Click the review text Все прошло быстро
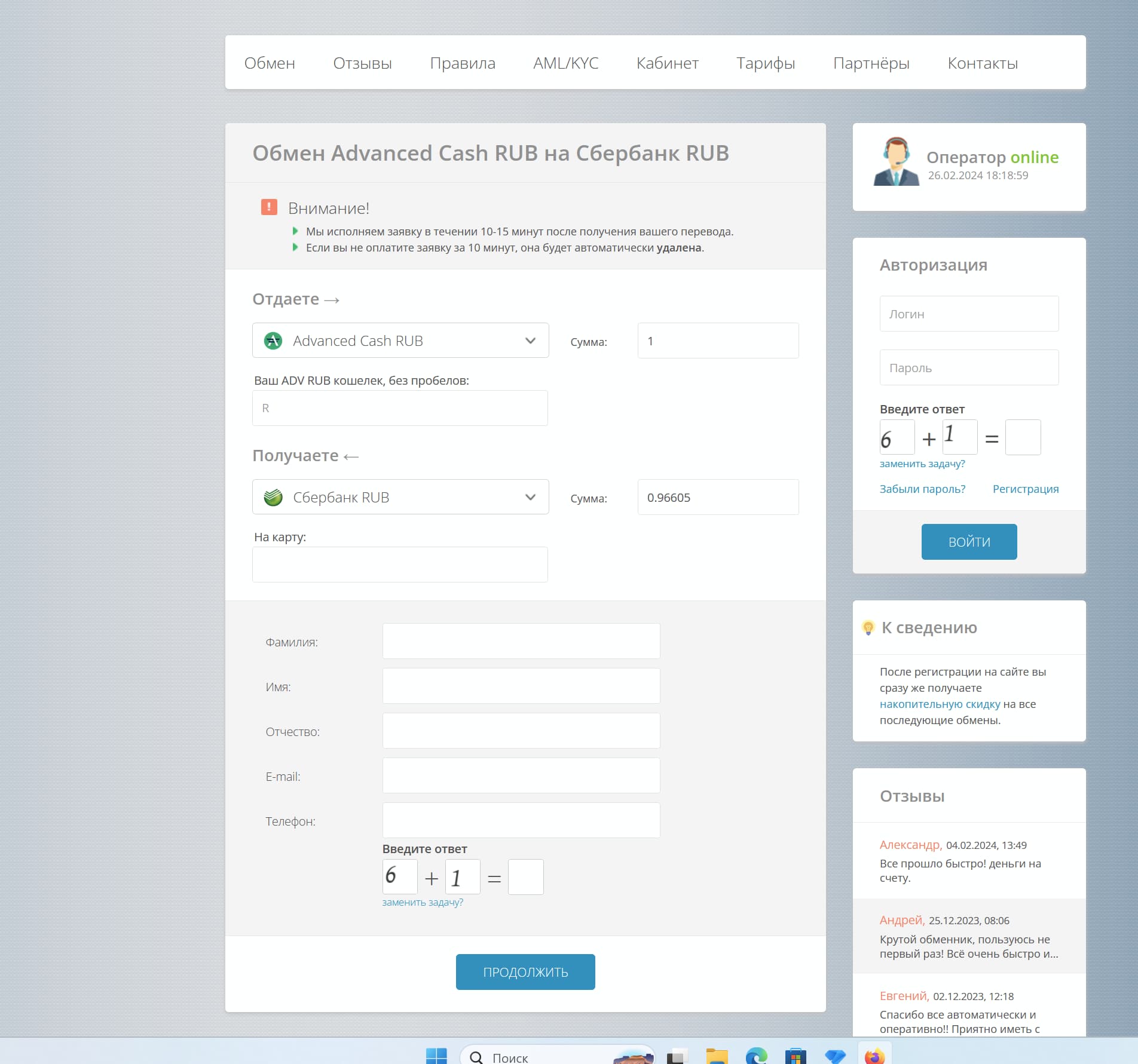 coord(960,870)
